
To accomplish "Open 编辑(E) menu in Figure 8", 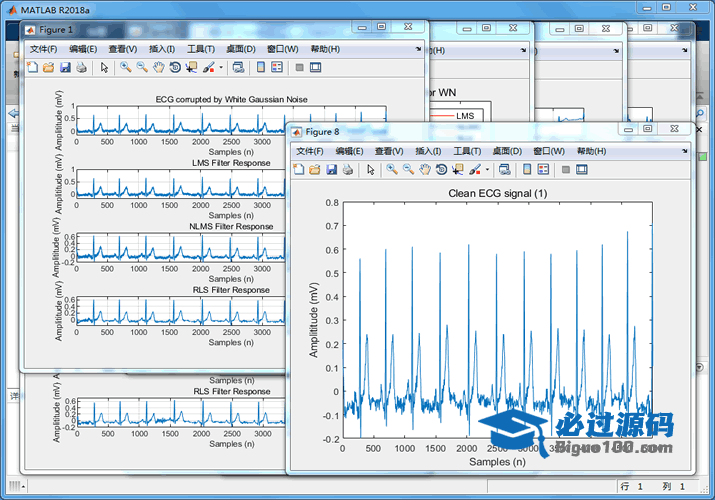I will 349,151.
